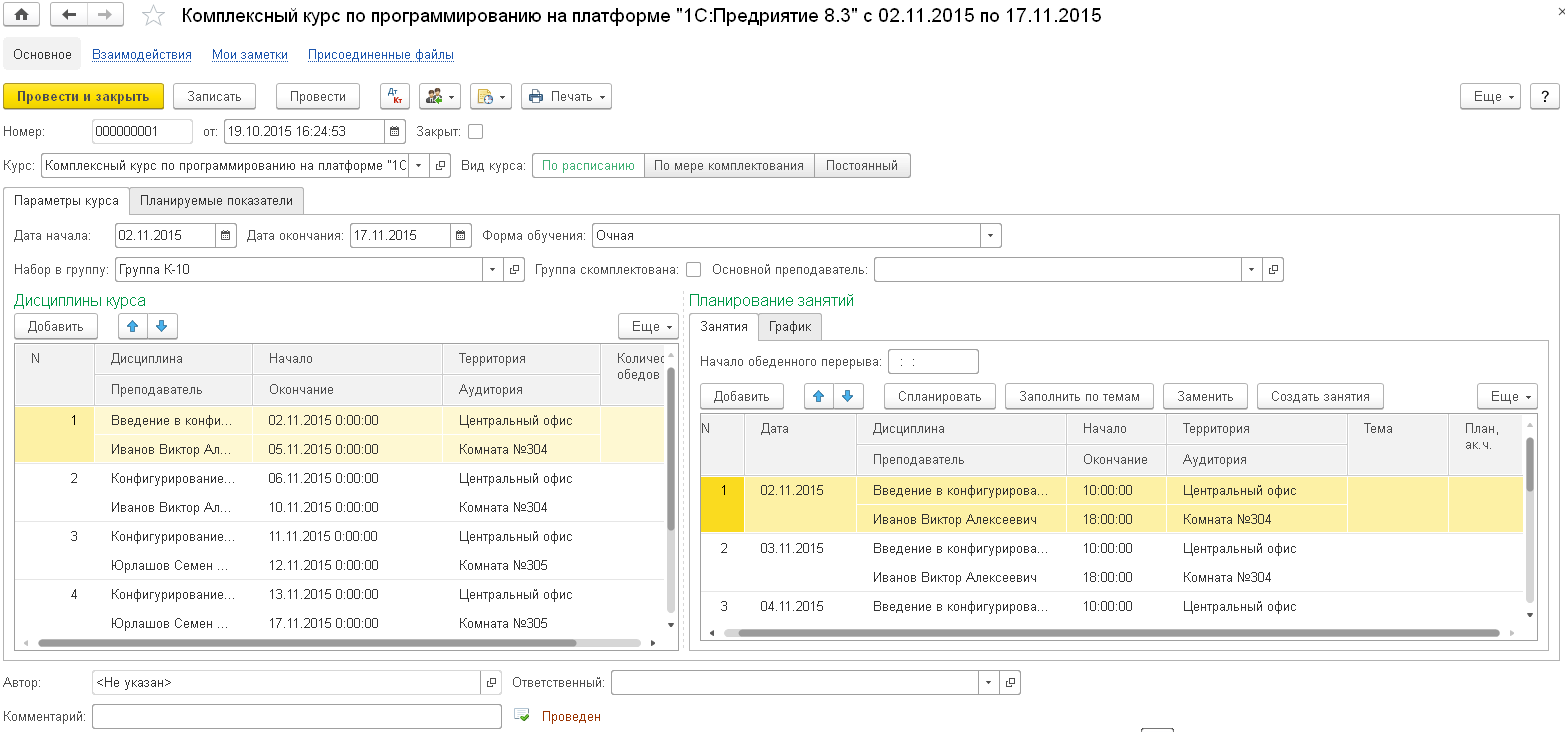
Task: Open the График tab
Action: click(790, 327)
